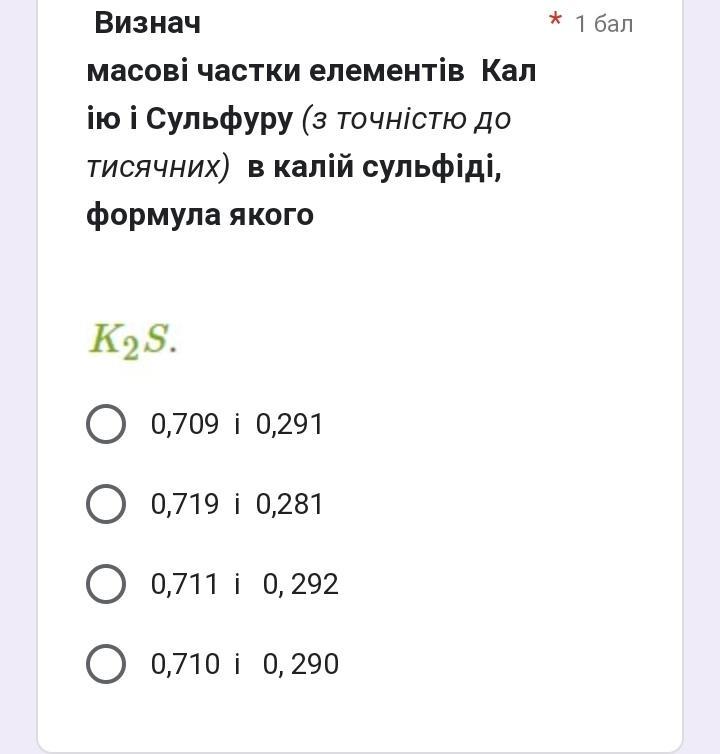Select the radio button for 0,709 і 0,291
Viewport: 720px width, 754px height.
pos(106,424)
